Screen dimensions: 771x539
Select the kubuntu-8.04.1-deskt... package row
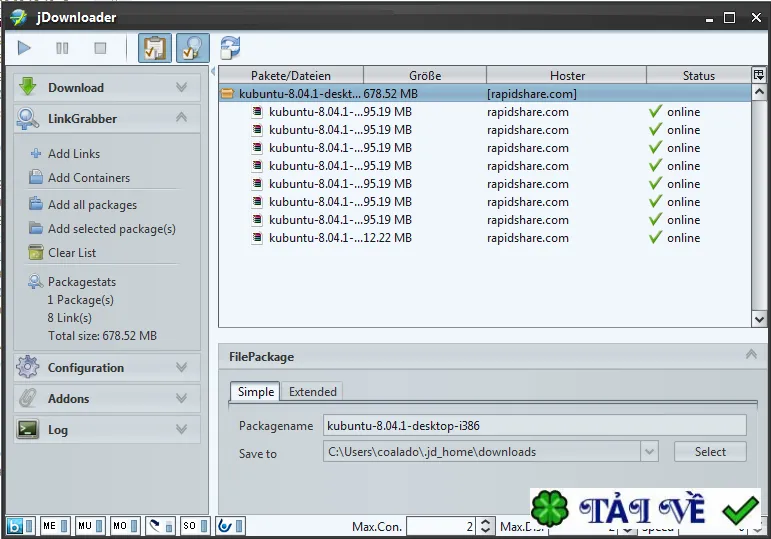485,93
